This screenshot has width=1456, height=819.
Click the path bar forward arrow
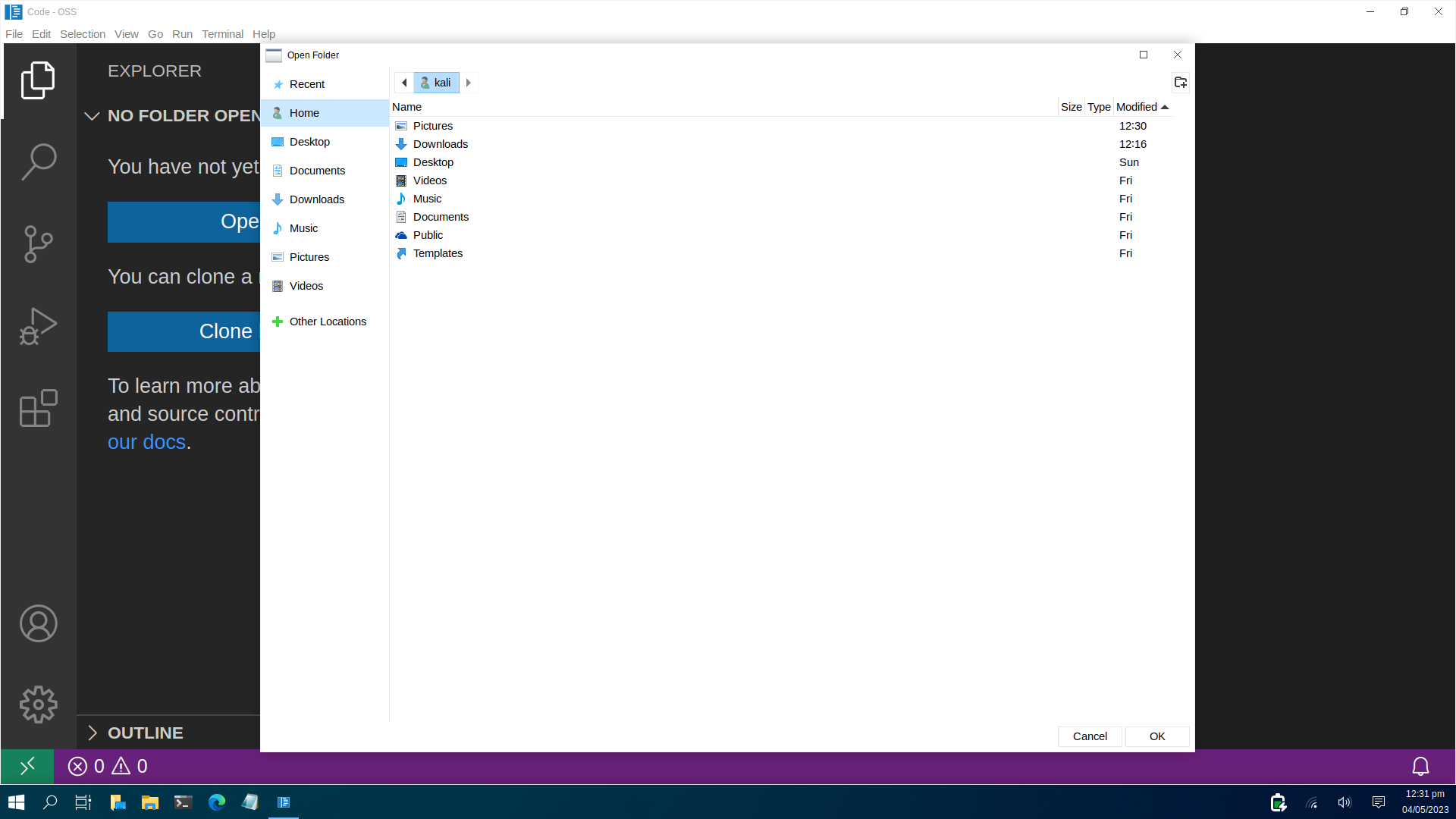tap(469, 83)
